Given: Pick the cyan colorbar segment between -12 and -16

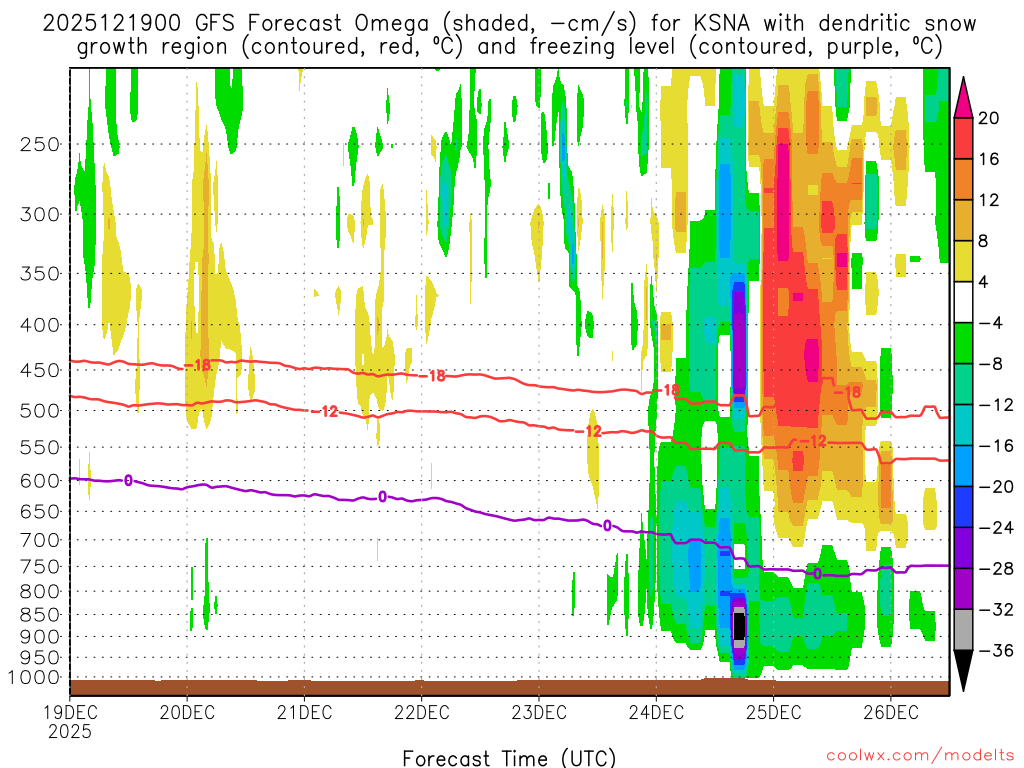Looking at the screenshot, I should point(963,425).
